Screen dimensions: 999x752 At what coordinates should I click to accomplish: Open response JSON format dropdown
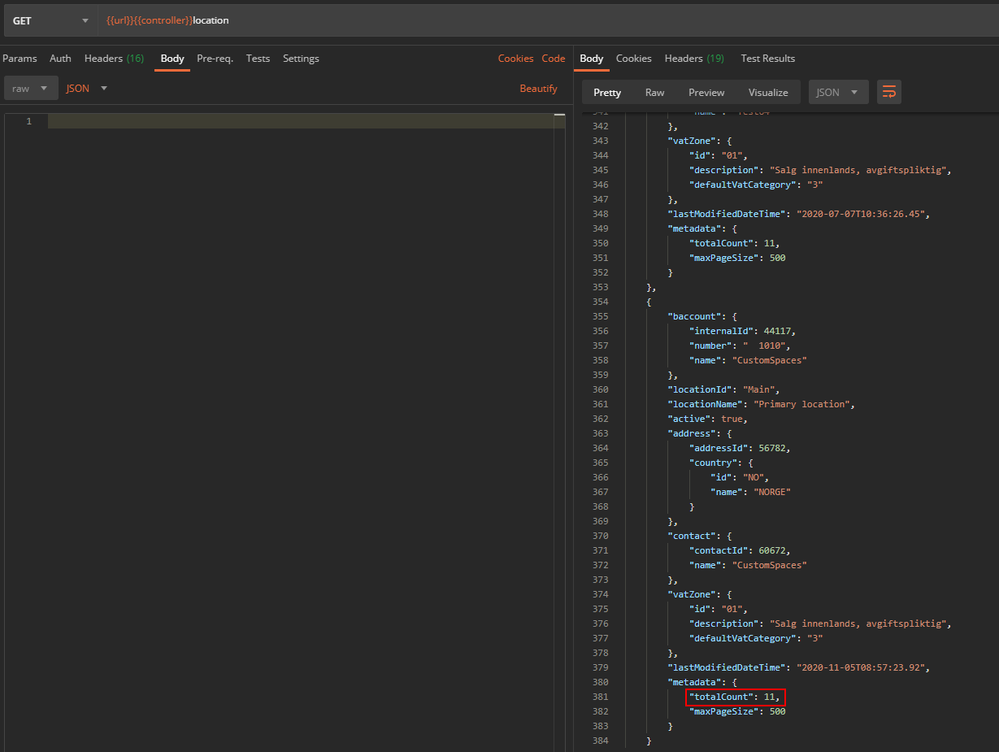pyautogui.click(x=837, y=92)
